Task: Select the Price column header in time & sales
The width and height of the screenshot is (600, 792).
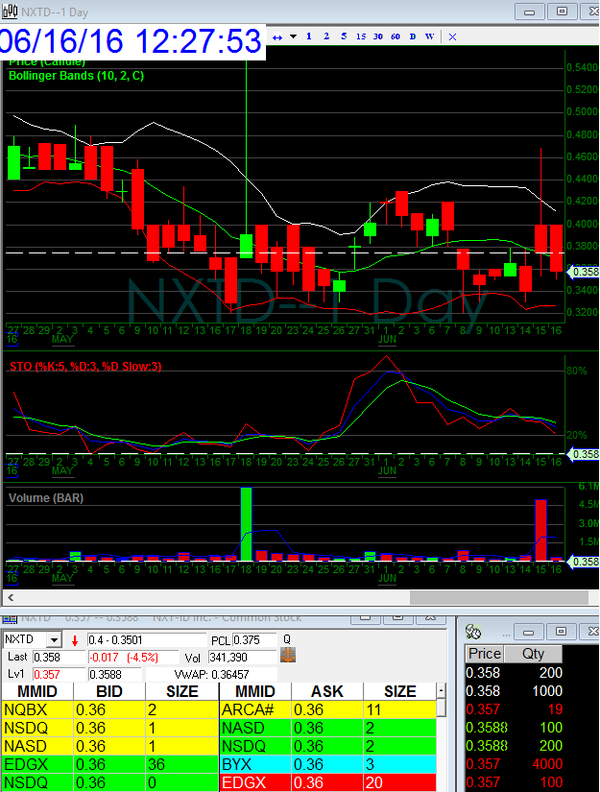Action: pos(485,654)
